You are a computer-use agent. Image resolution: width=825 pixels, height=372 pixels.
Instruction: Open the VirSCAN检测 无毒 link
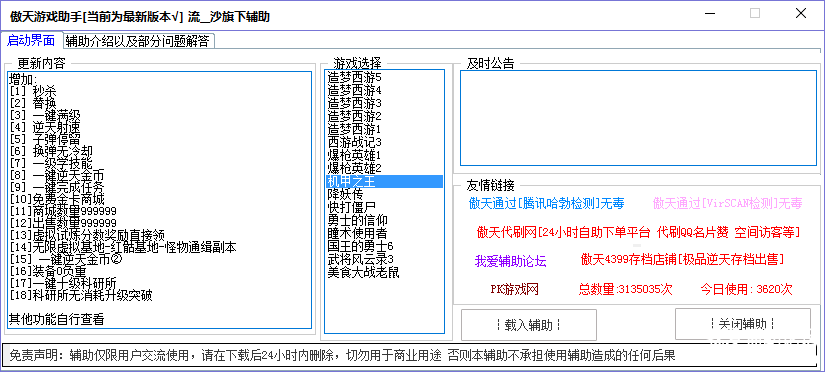pos(728,203)
